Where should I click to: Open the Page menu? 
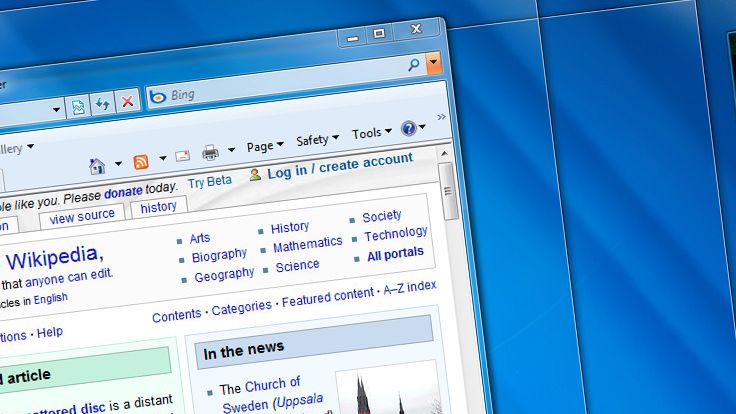265,146
